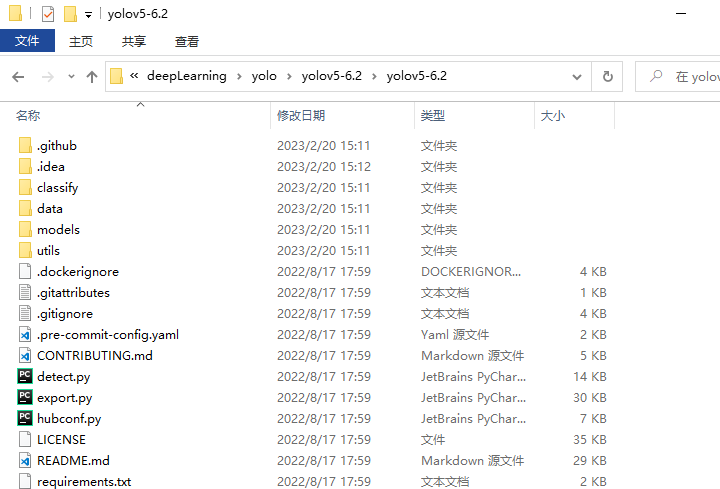Screen dimensions: 720x489
Task: Select the detect.py file name
Action: click(x=63, y=377)
